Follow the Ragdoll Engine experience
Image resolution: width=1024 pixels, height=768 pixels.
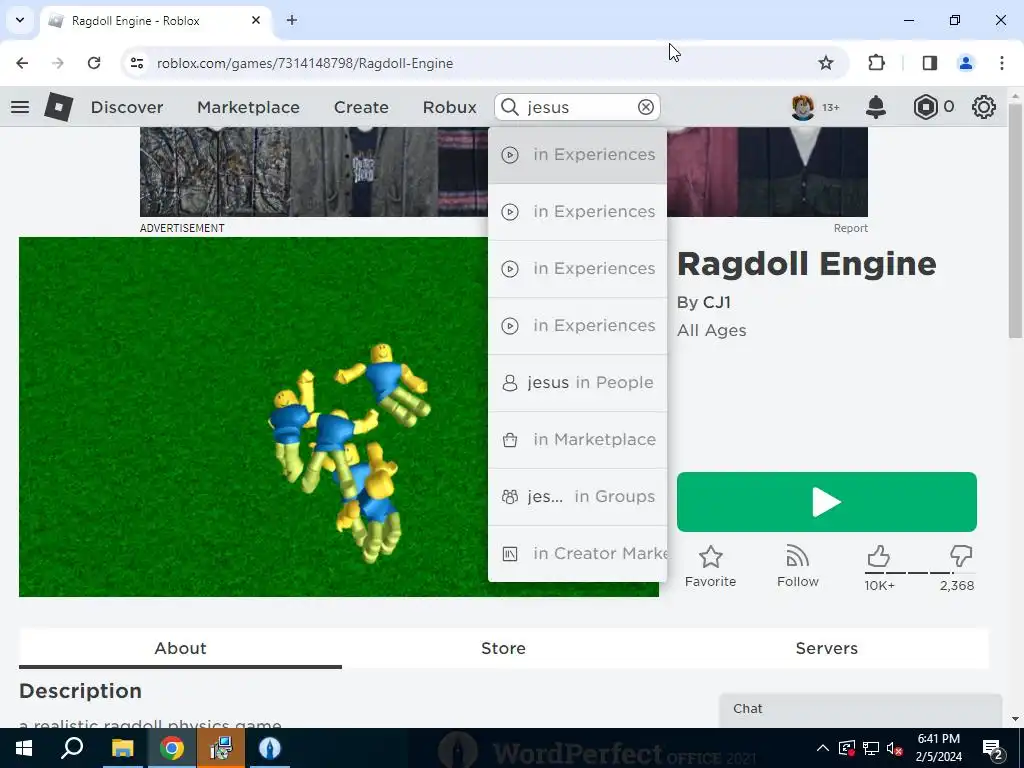(797, 566)
